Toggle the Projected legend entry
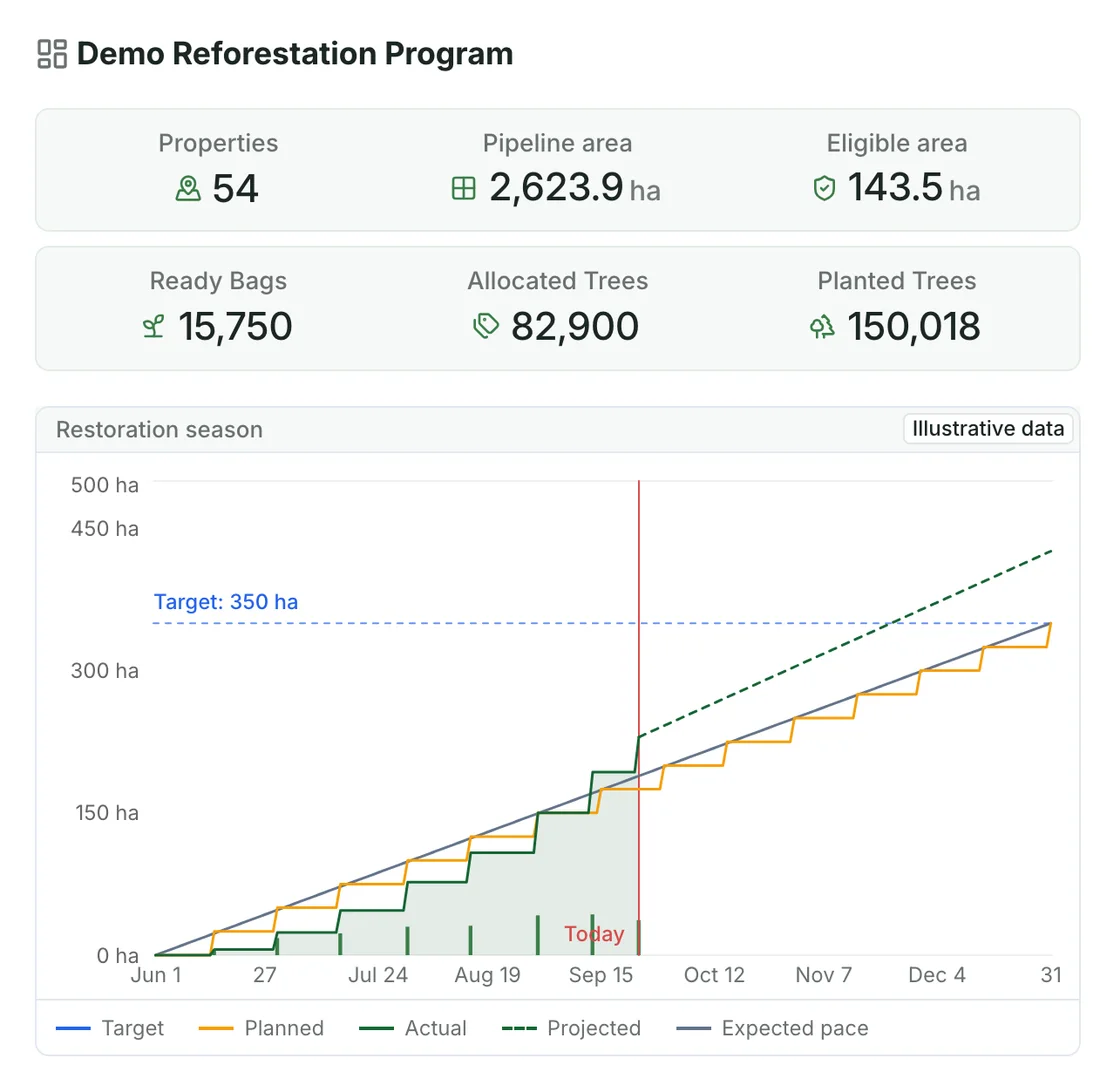Image resolution: width=1100 pixels, height=1084 pixels. pyautogui.click(x=572, y=1028)
